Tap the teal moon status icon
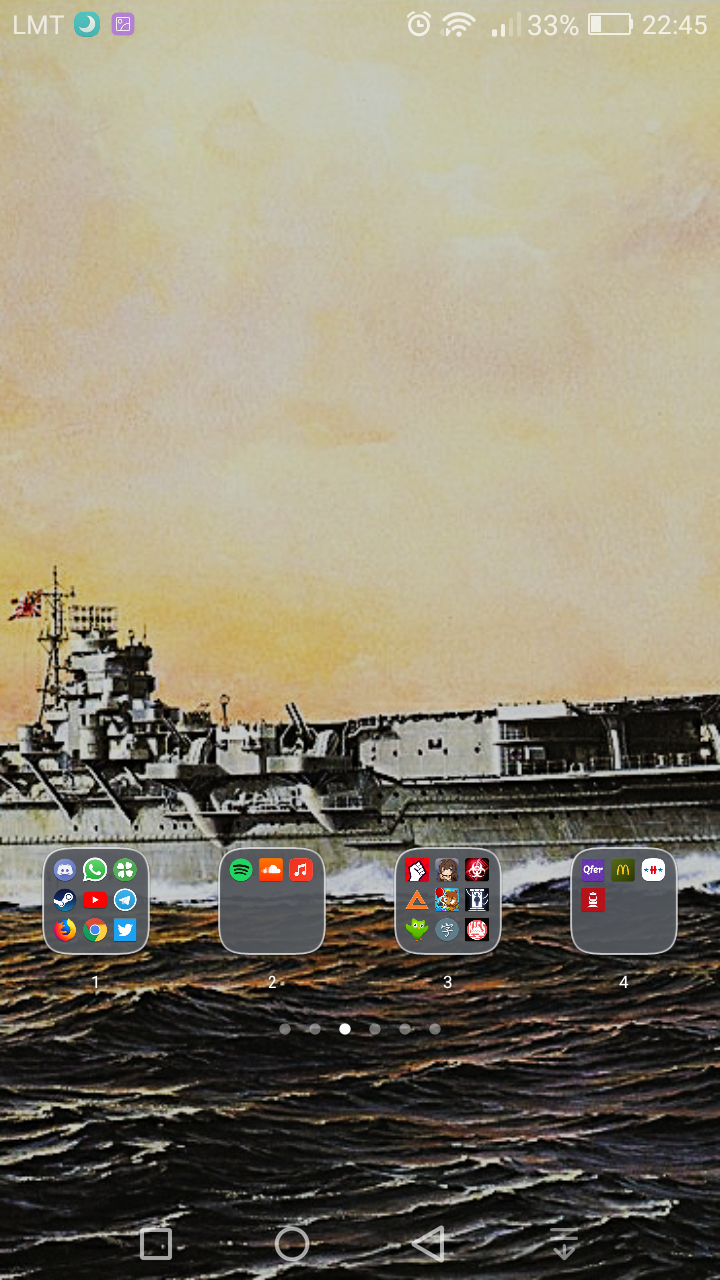The height and width of the screenshot is (1280, 720). pos(87,25)
